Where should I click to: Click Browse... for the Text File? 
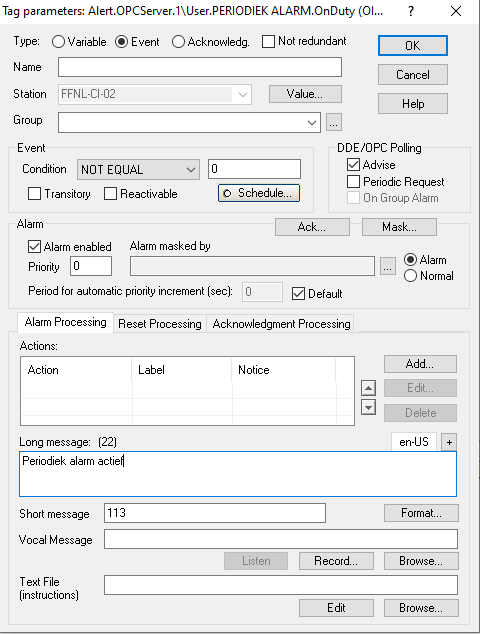pos(421,608)
